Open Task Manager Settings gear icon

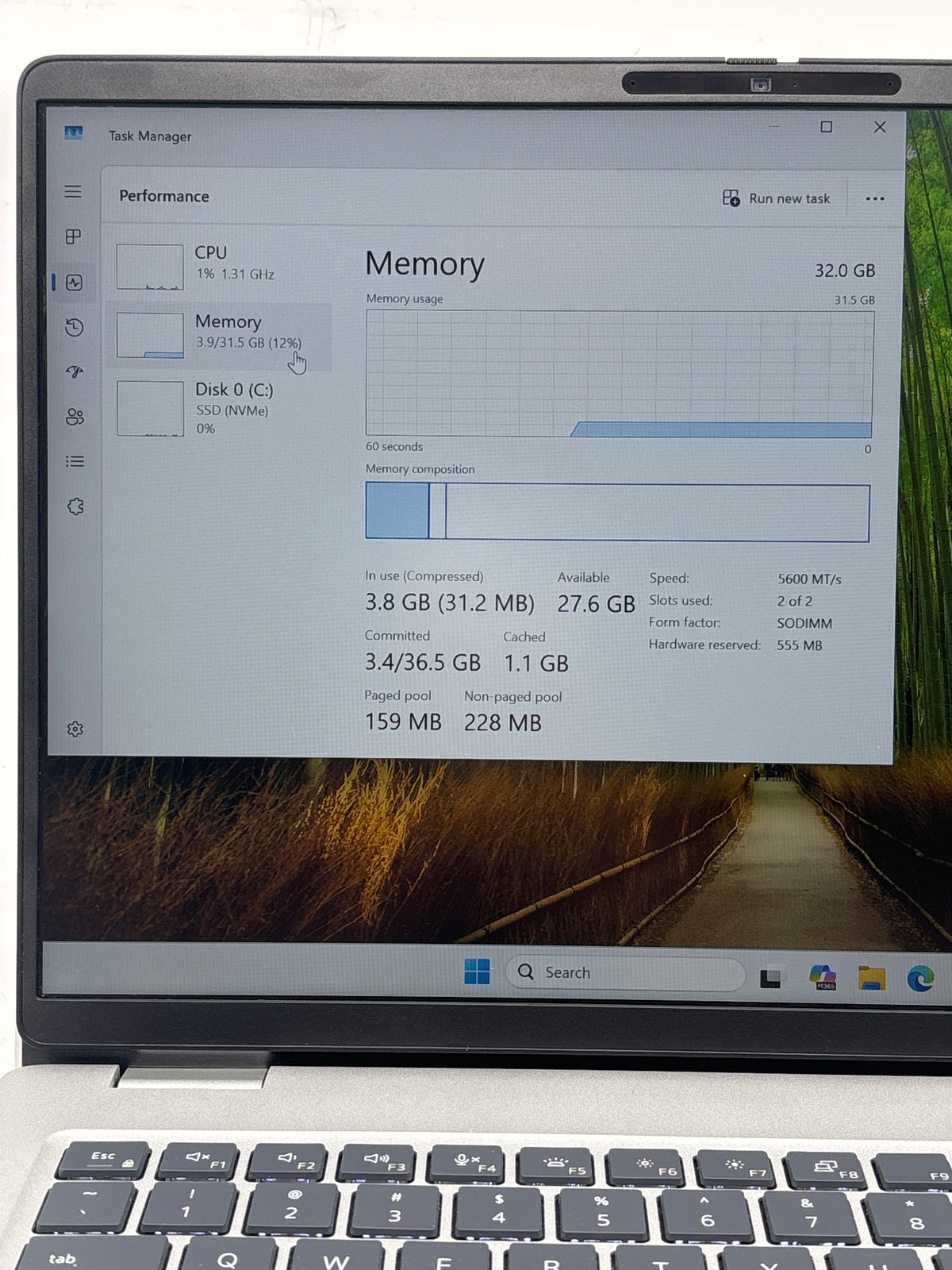(75, 729)
